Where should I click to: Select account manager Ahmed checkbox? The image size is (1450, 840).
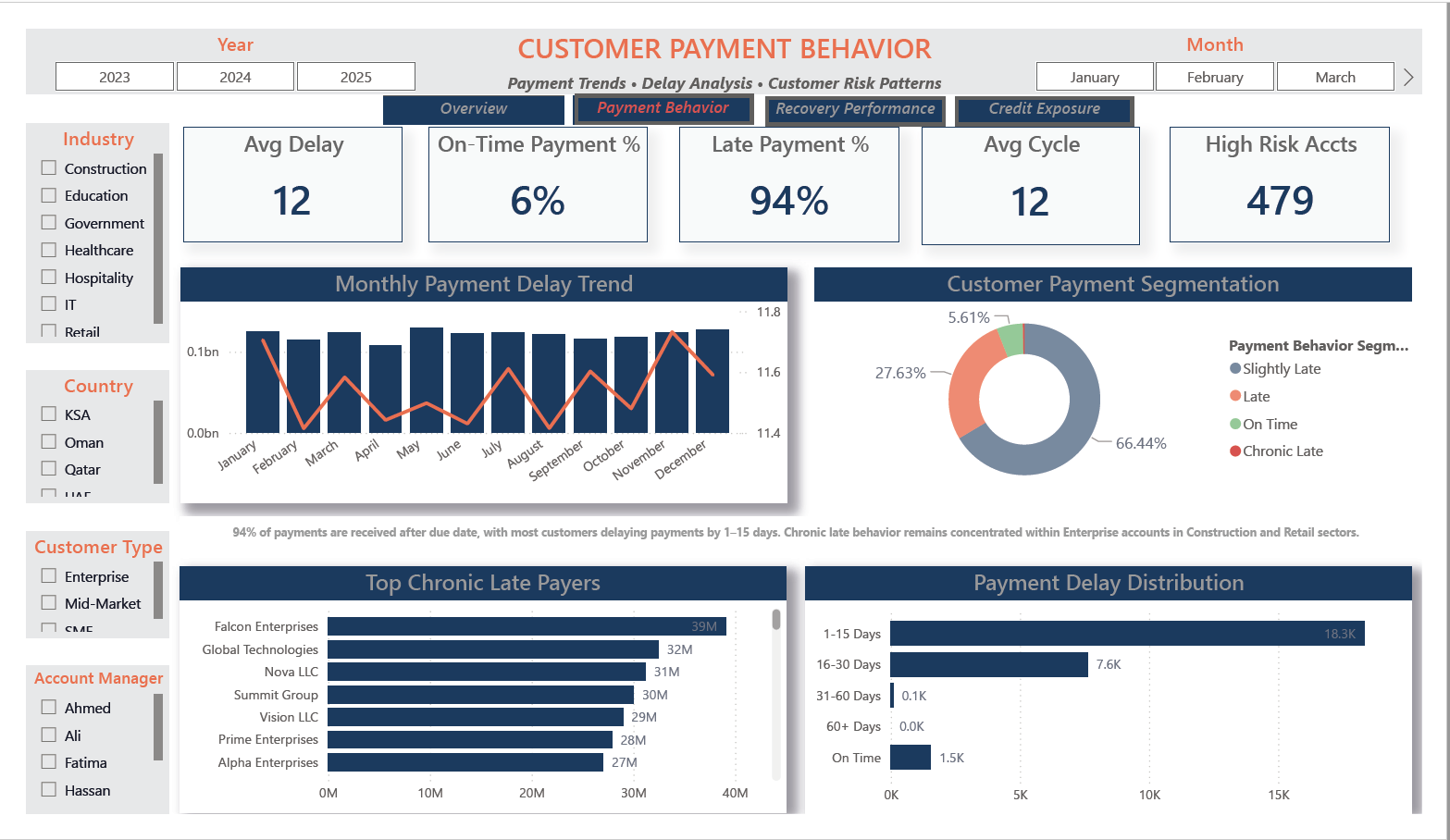coord(49,707)
